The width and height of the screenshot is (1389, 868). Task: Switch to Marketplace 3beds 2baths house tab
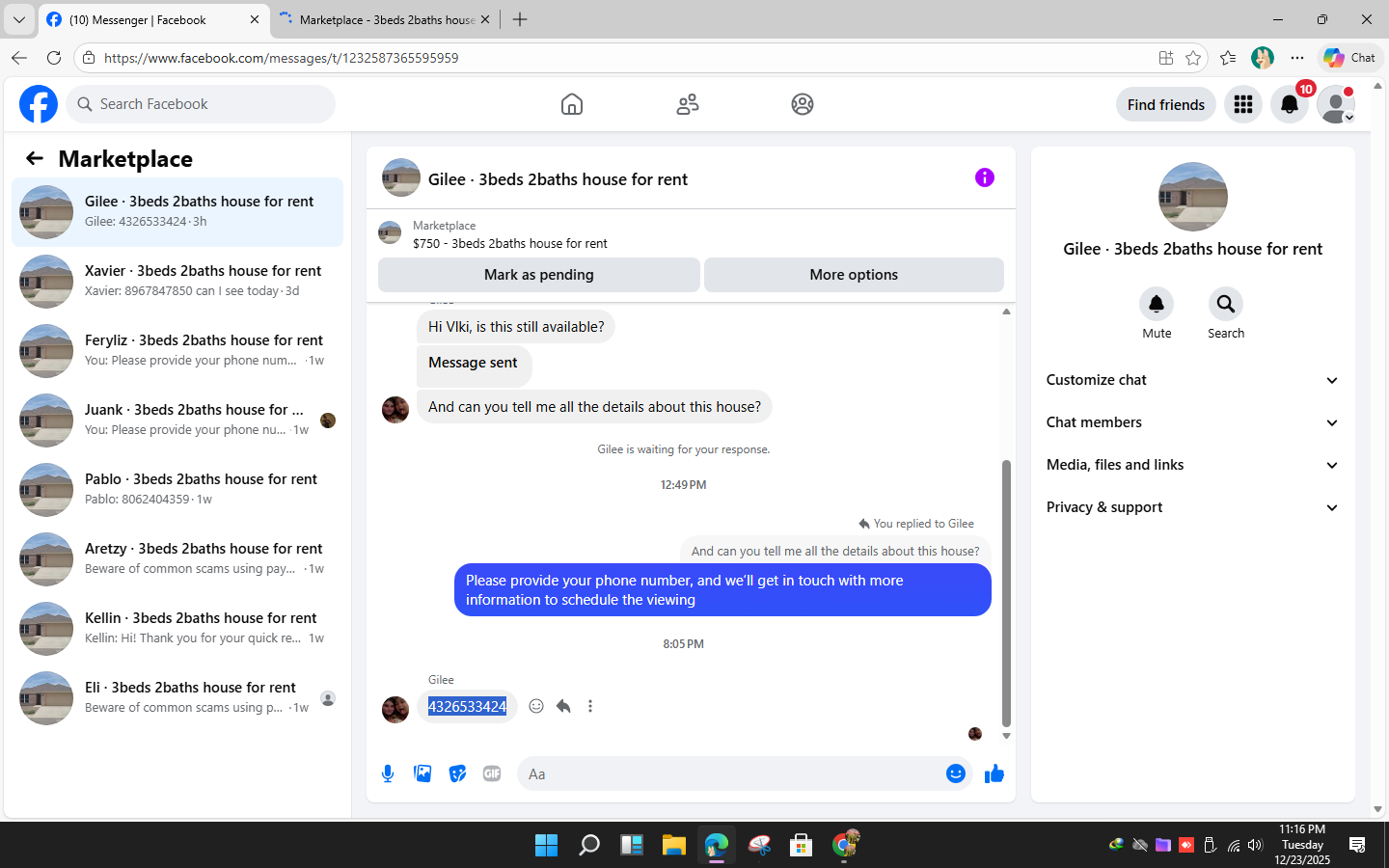[386, 19]
